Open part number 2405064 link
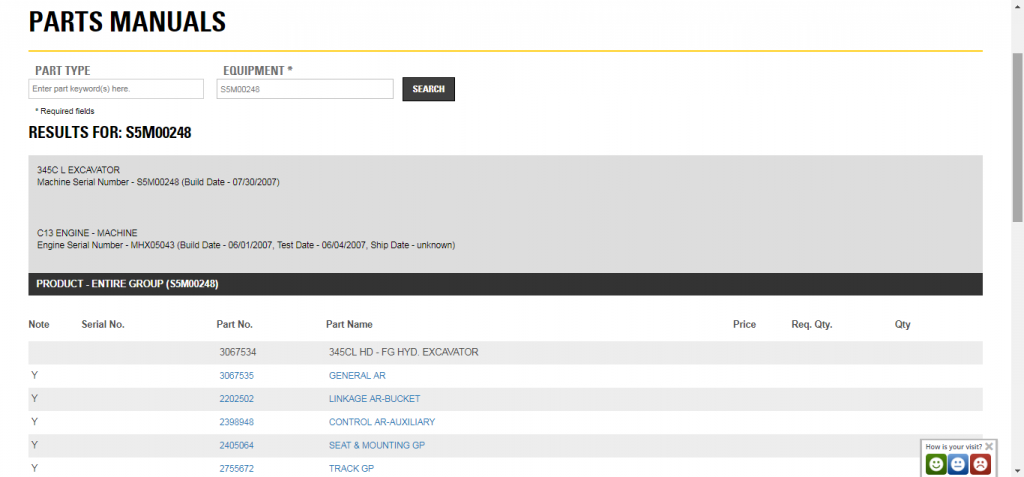The height and width of the screenshot is (477, 1024). [236, 446]
